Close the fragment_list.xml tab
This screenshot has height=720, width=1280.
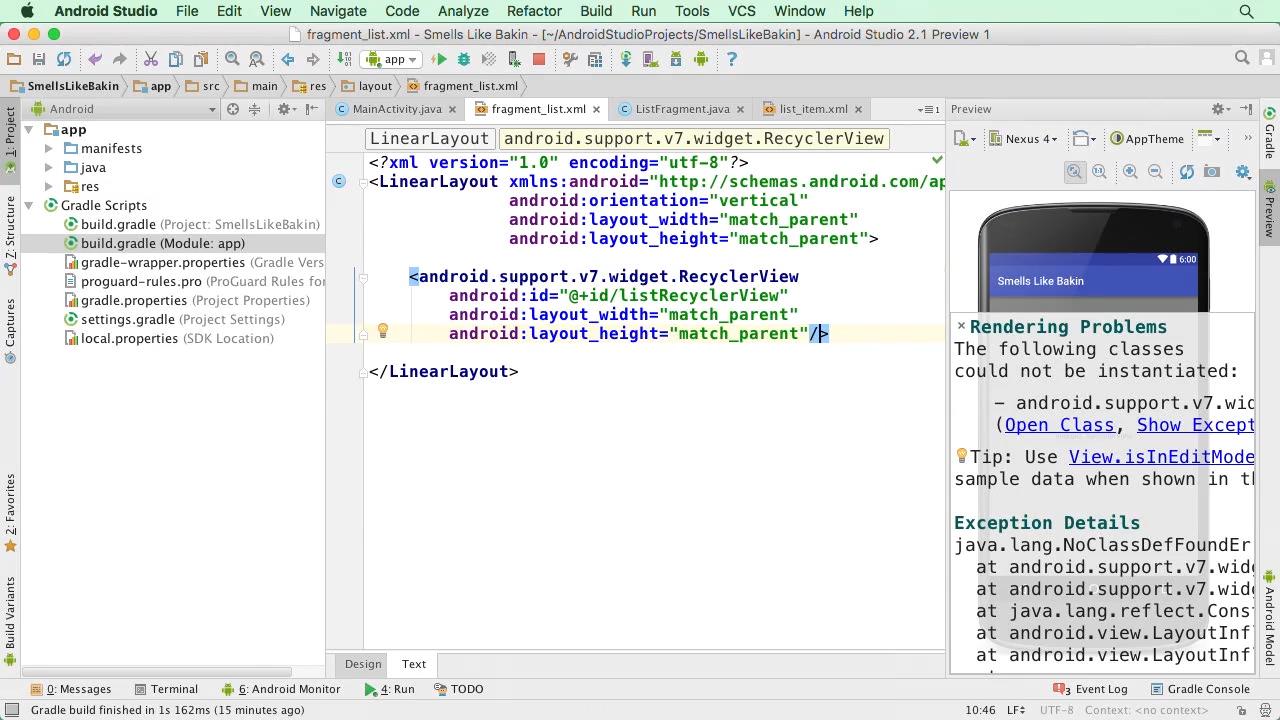coord(597,109)
